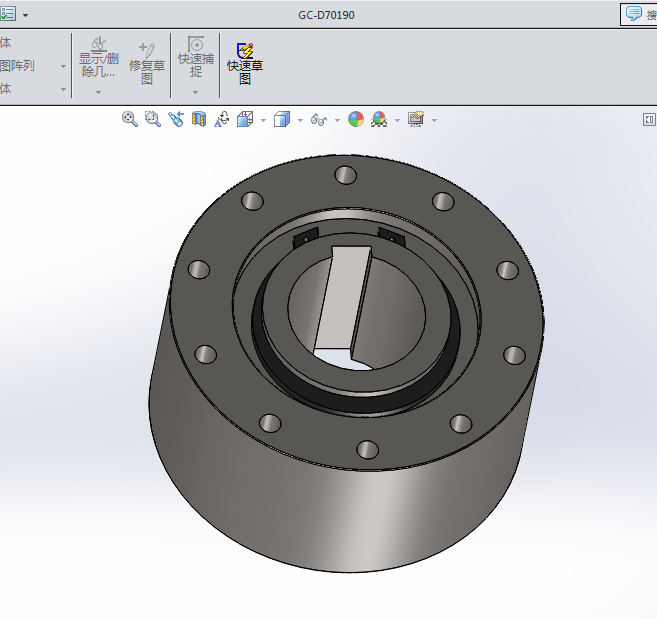Click Edit Appearance color ball
This screenshot has height=619, width=657.
tap(356, 119)
